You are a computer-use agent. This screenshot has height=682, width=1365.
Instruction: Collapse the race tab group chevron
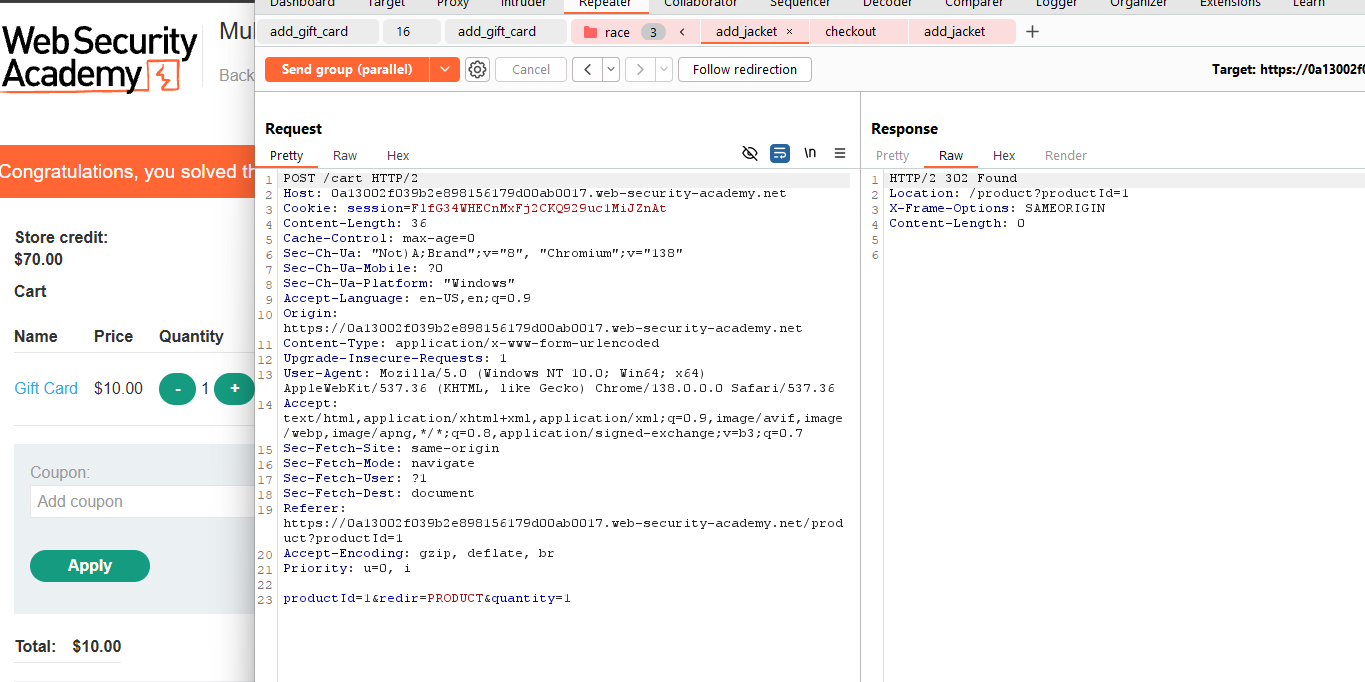pyautogui.click(x=682, y=32)
